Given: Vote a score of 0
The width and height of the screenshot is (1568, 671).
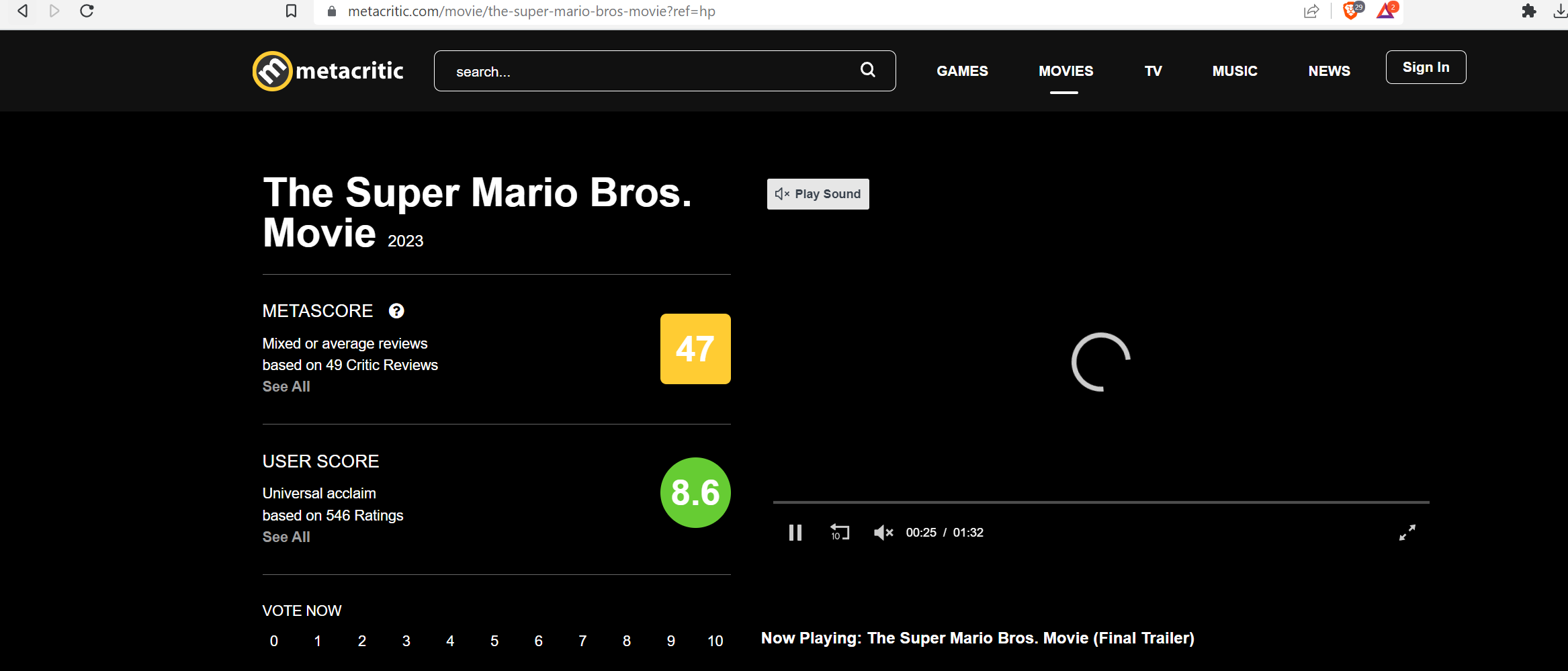Looking at the screenshot, I should point(274,641).
